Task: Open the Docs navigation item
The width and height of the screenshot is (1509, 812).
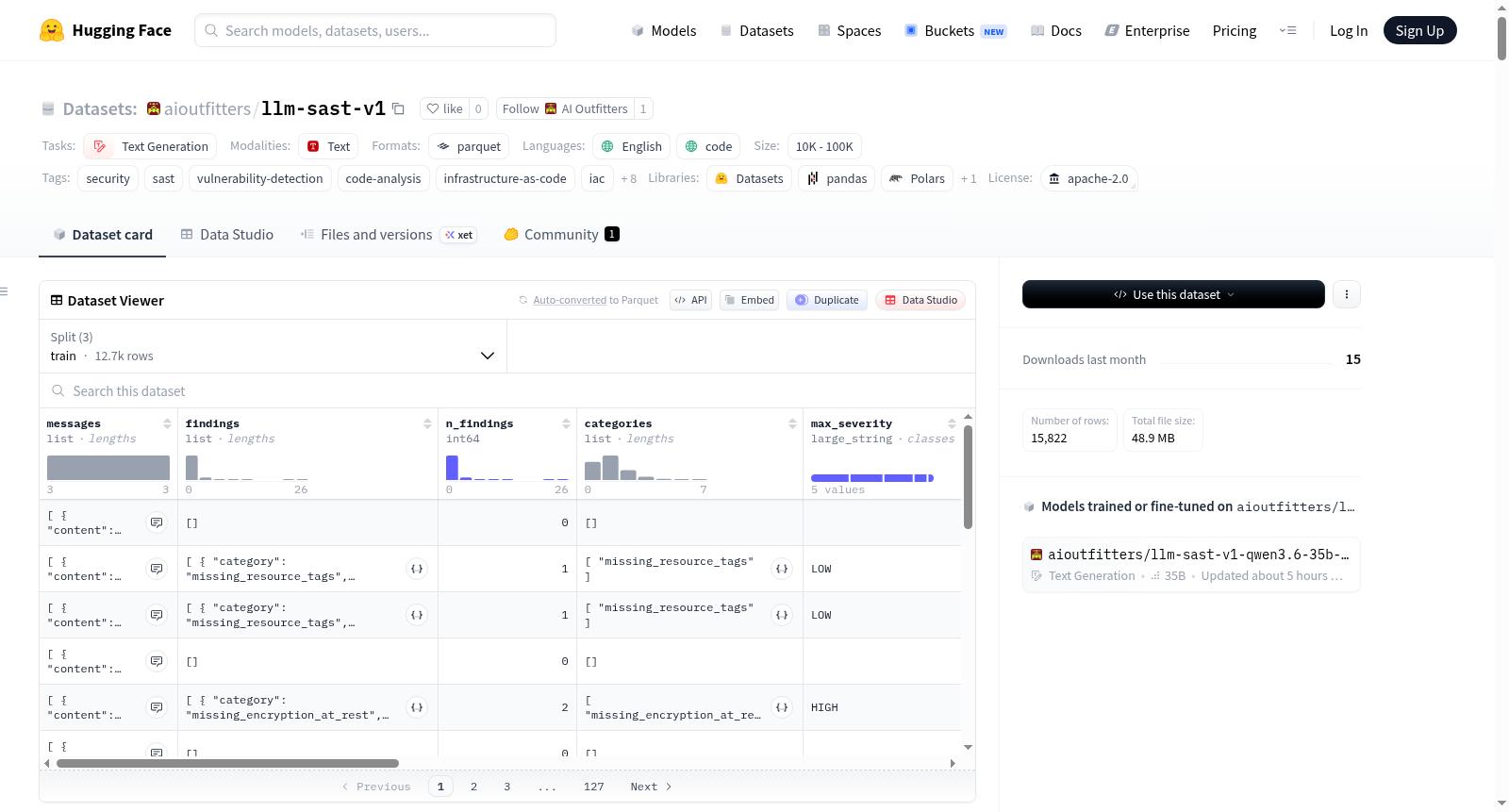Action: point(1056,30)
